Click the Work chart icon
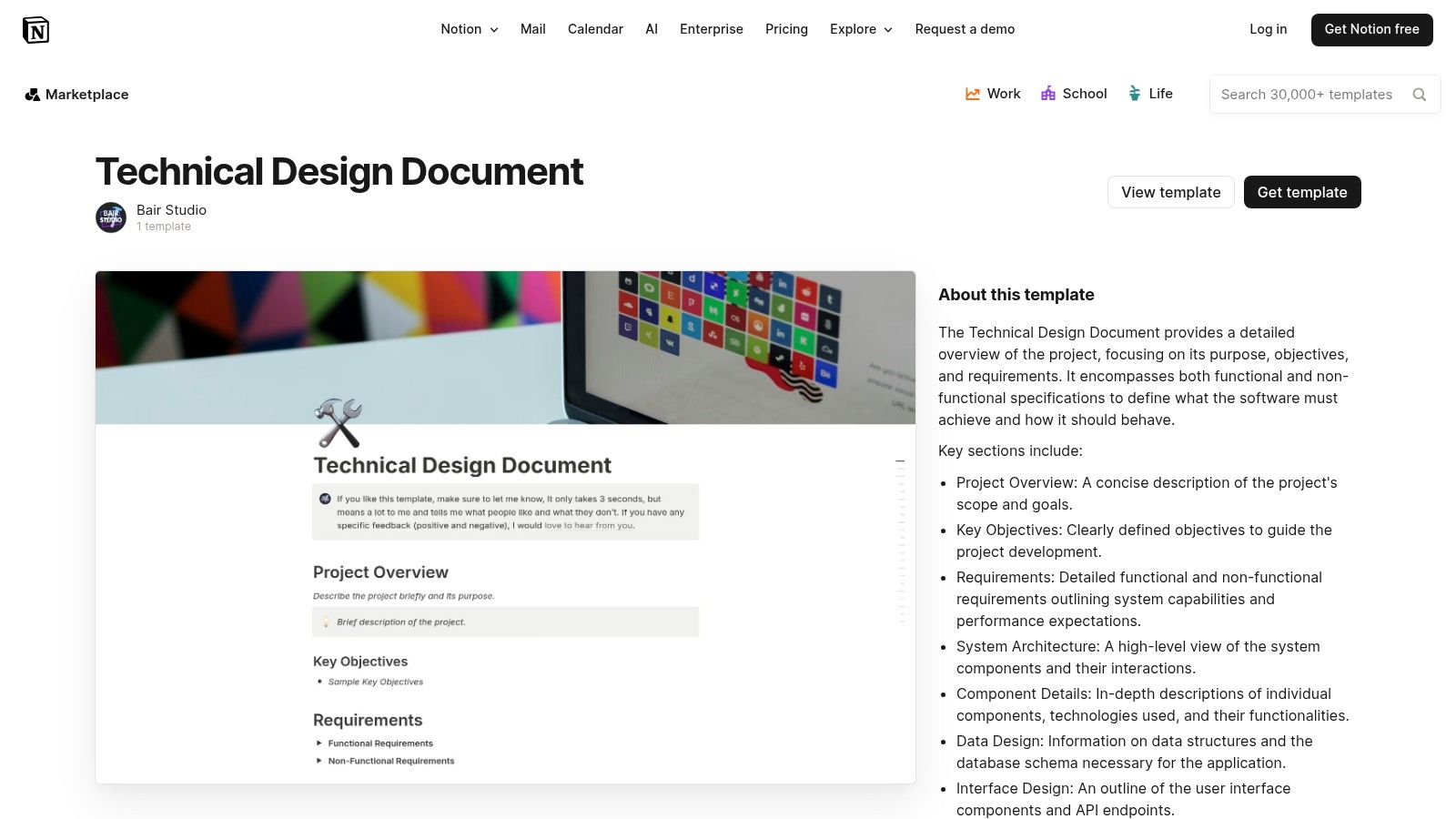Image resolution: width=1456 pixels, height=819 pixels. click(973, 94)
